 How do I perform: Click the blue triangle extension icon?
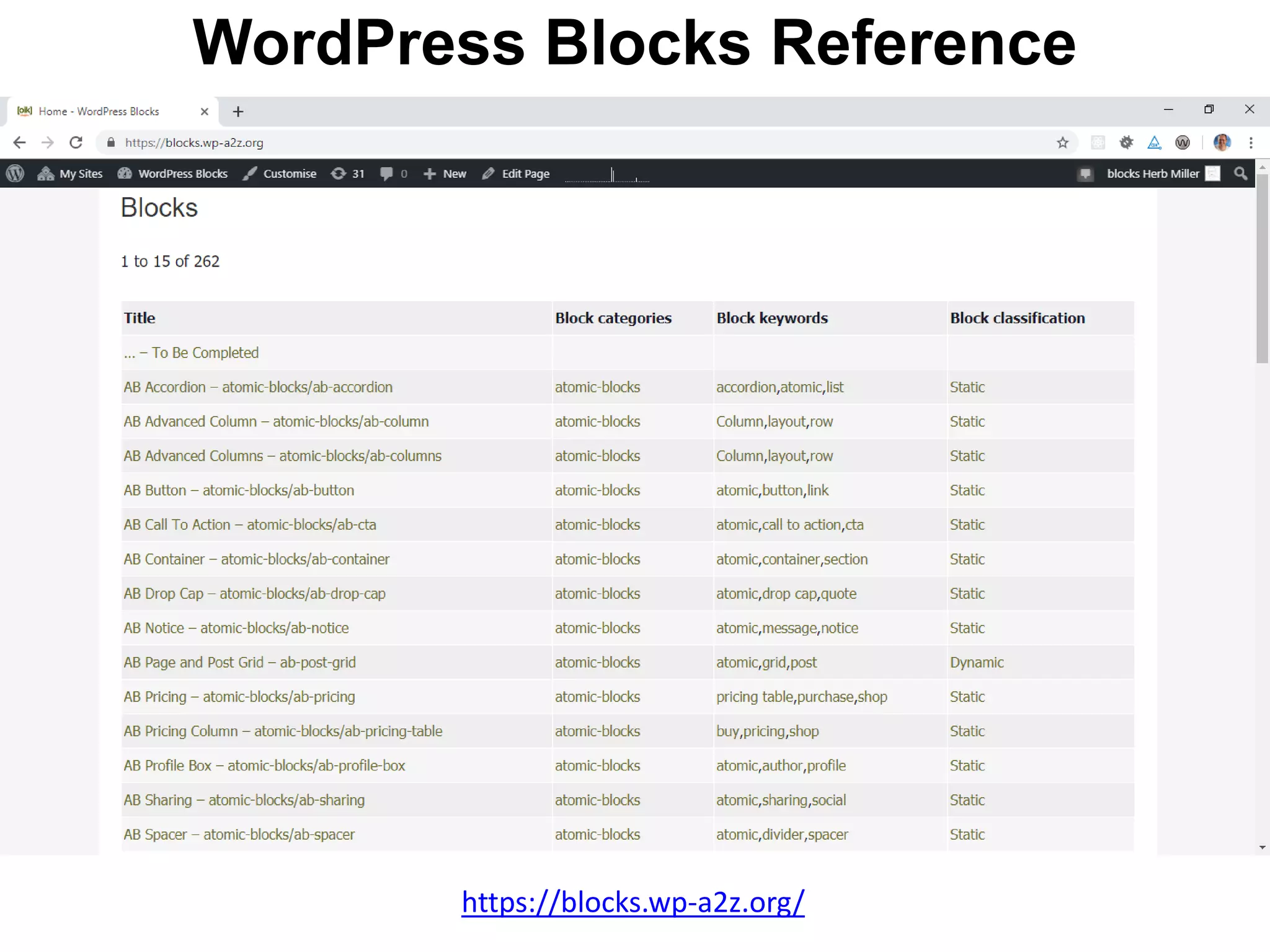pos(1154,143)
